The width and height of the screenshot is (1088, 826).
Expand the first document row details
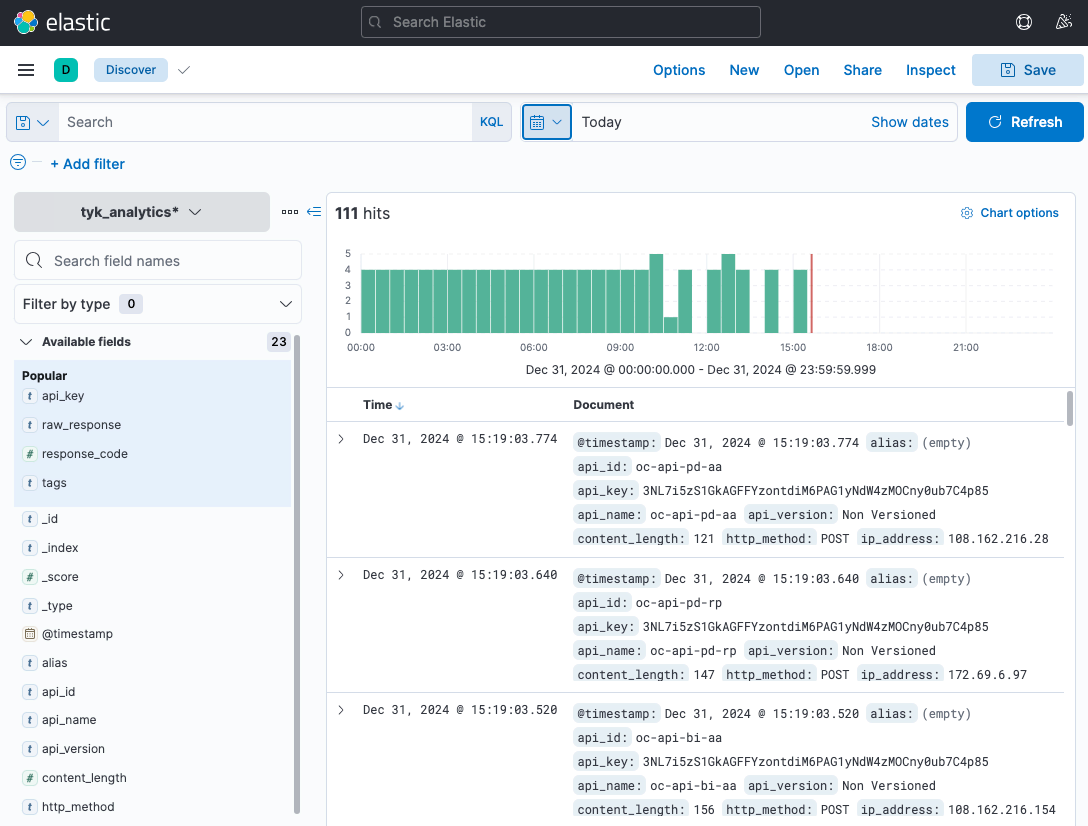tap(340, 439)
